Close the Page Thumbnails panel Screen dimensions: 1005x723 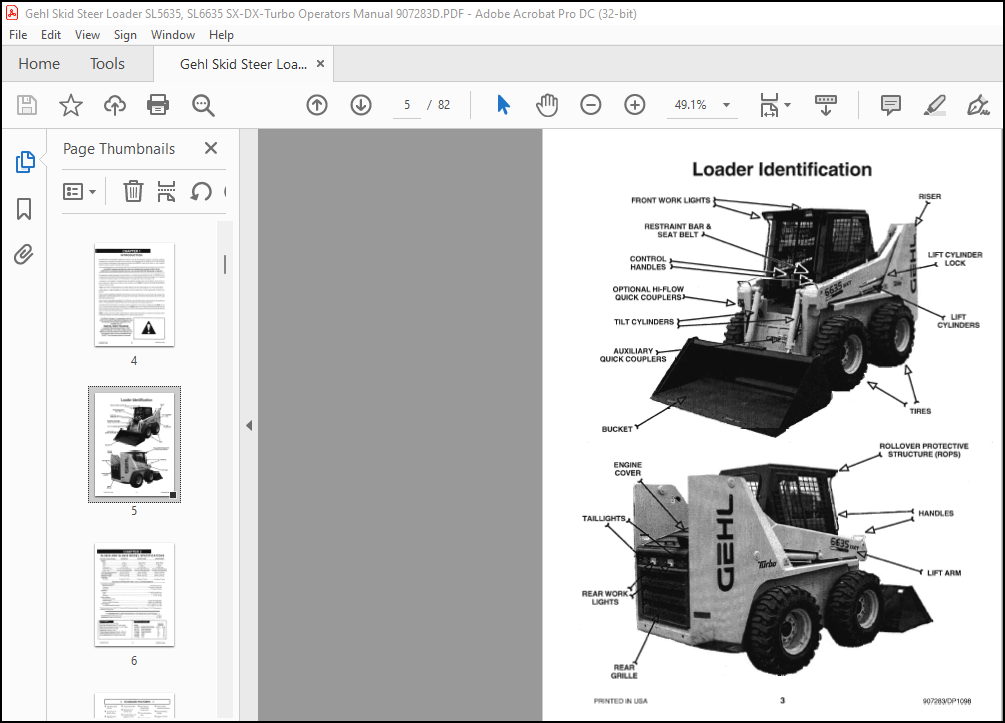(x=211, y=148)
